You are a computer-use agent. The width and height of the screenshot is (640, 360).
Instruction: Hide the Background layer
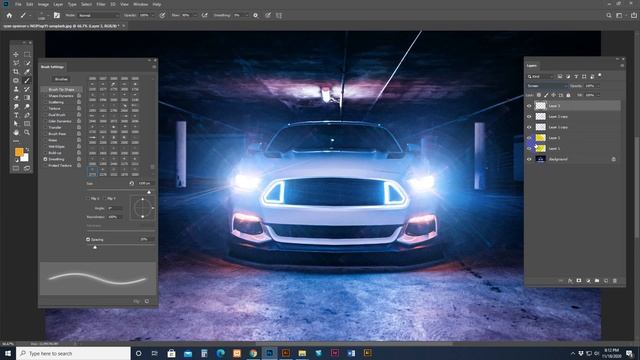coord(529,159)
